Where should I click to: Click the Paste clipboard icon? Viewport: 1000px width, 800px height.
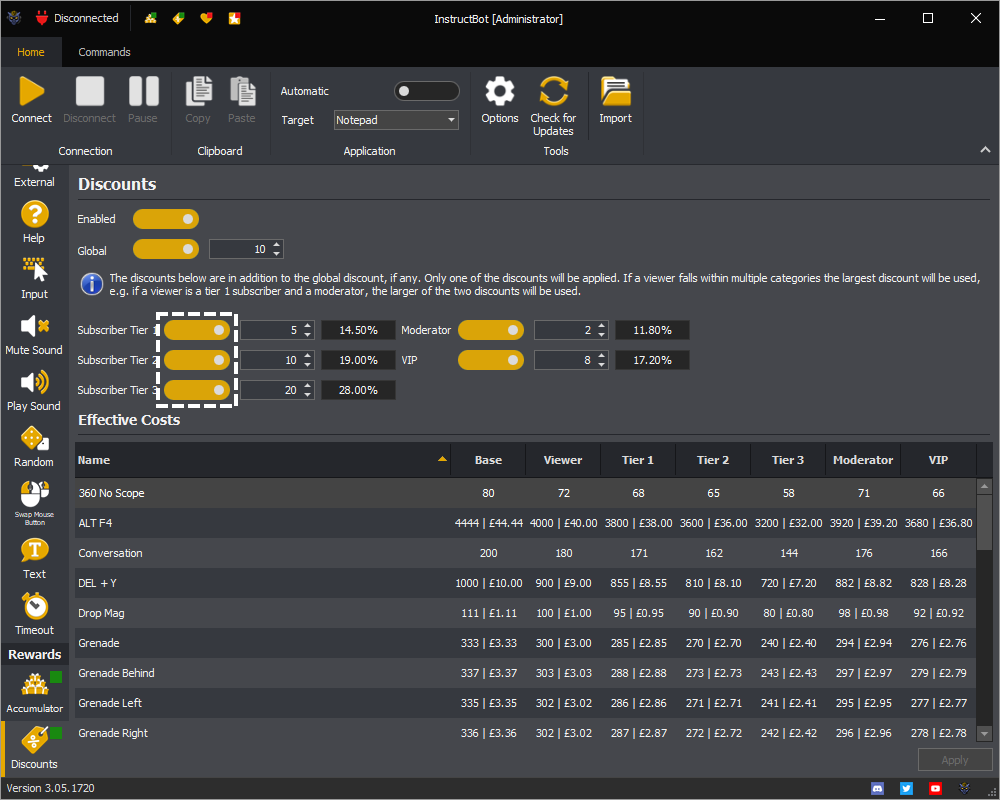[x=242, y=91]
